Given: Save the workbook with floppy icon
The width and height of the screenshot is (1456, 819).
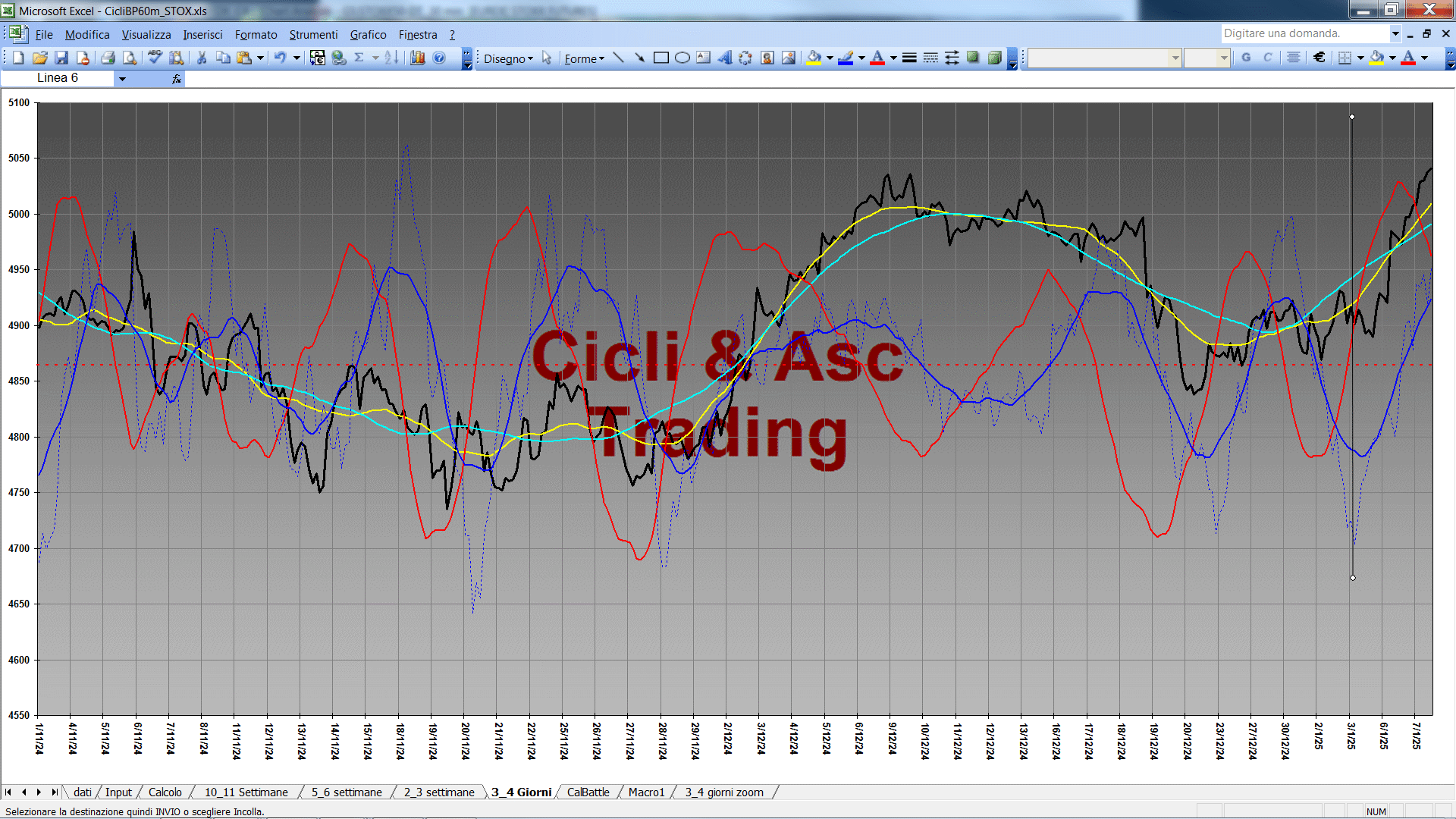Looking at the screenshot, I should pyautogui.click(x=61, y=58).
